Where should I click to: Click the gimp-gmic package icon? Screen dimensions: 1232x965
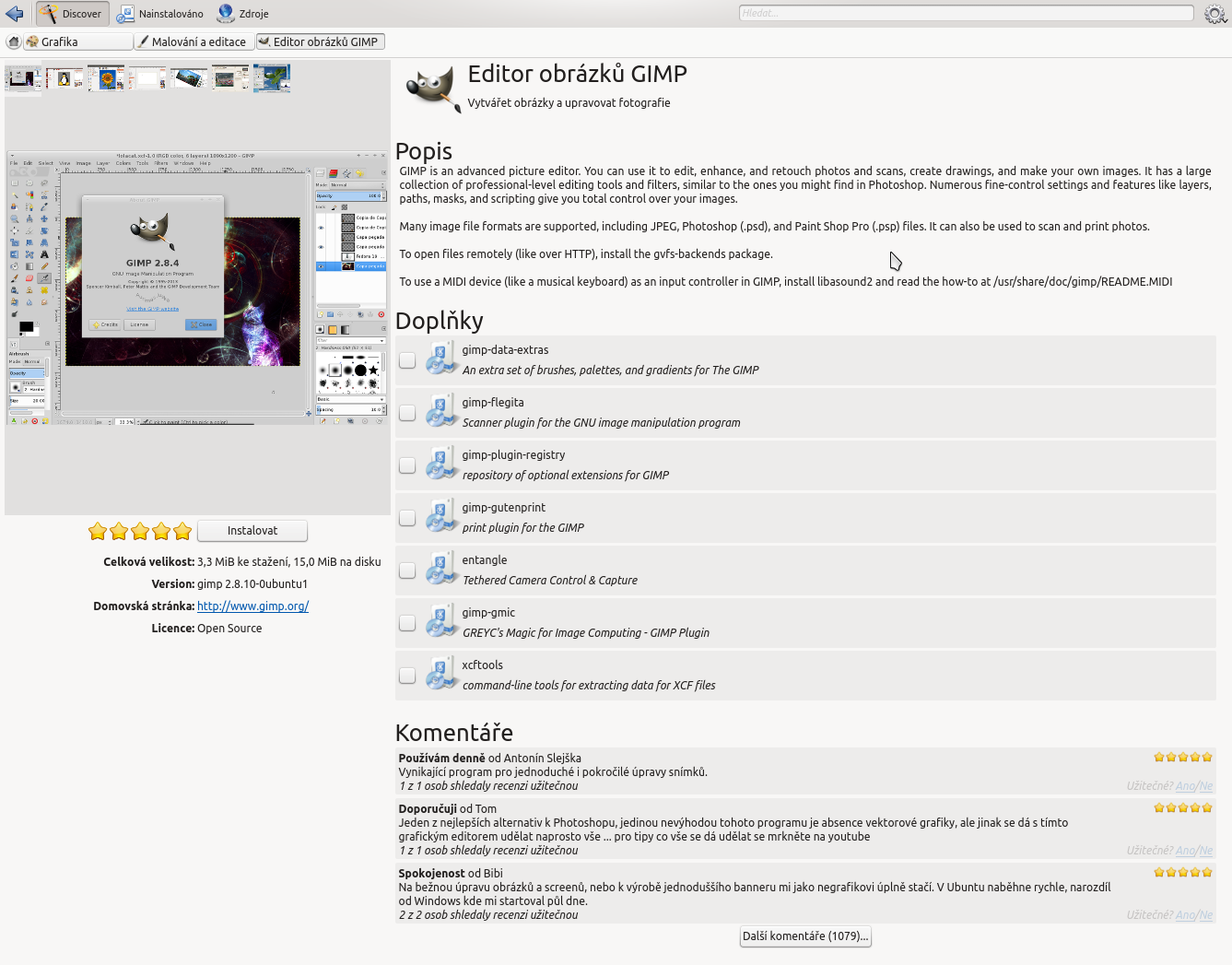[x=441, y=621]
